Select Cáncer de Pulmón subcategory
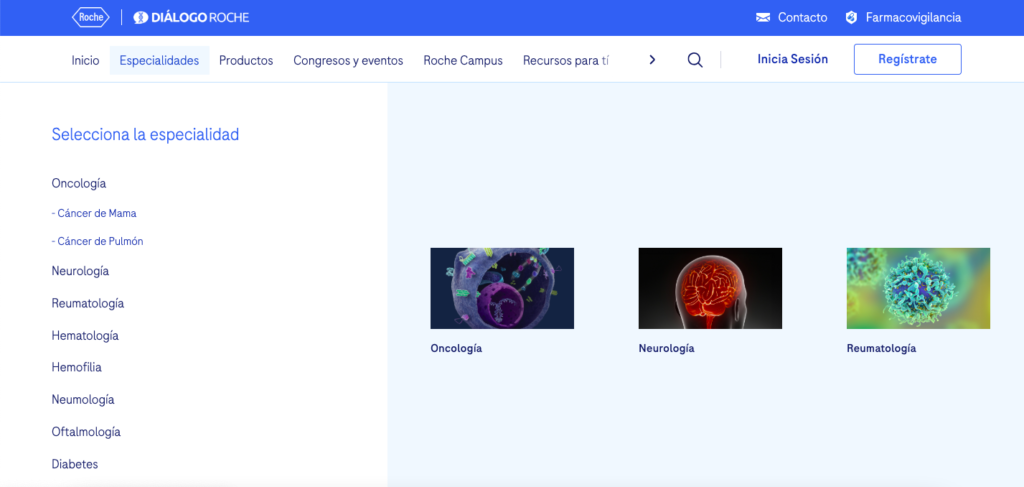Viewport: 1024px width, 487px height. tap(99, 241)
